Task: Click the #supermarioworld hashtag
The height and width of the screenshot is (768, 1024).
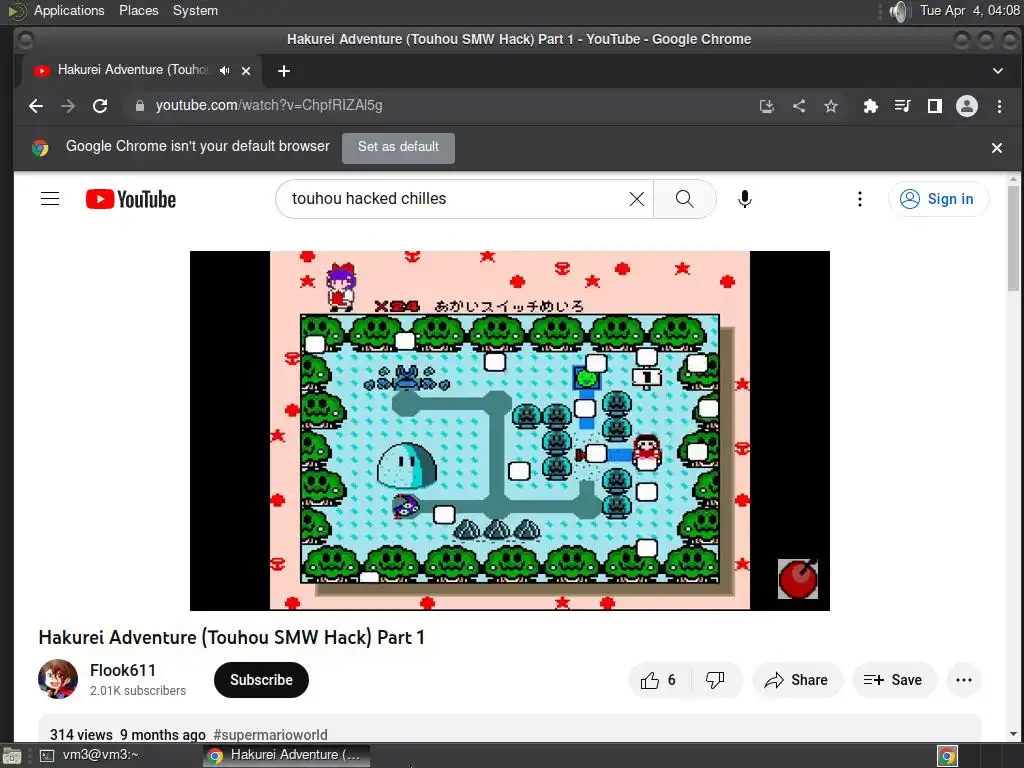Action: pos(270,735)
